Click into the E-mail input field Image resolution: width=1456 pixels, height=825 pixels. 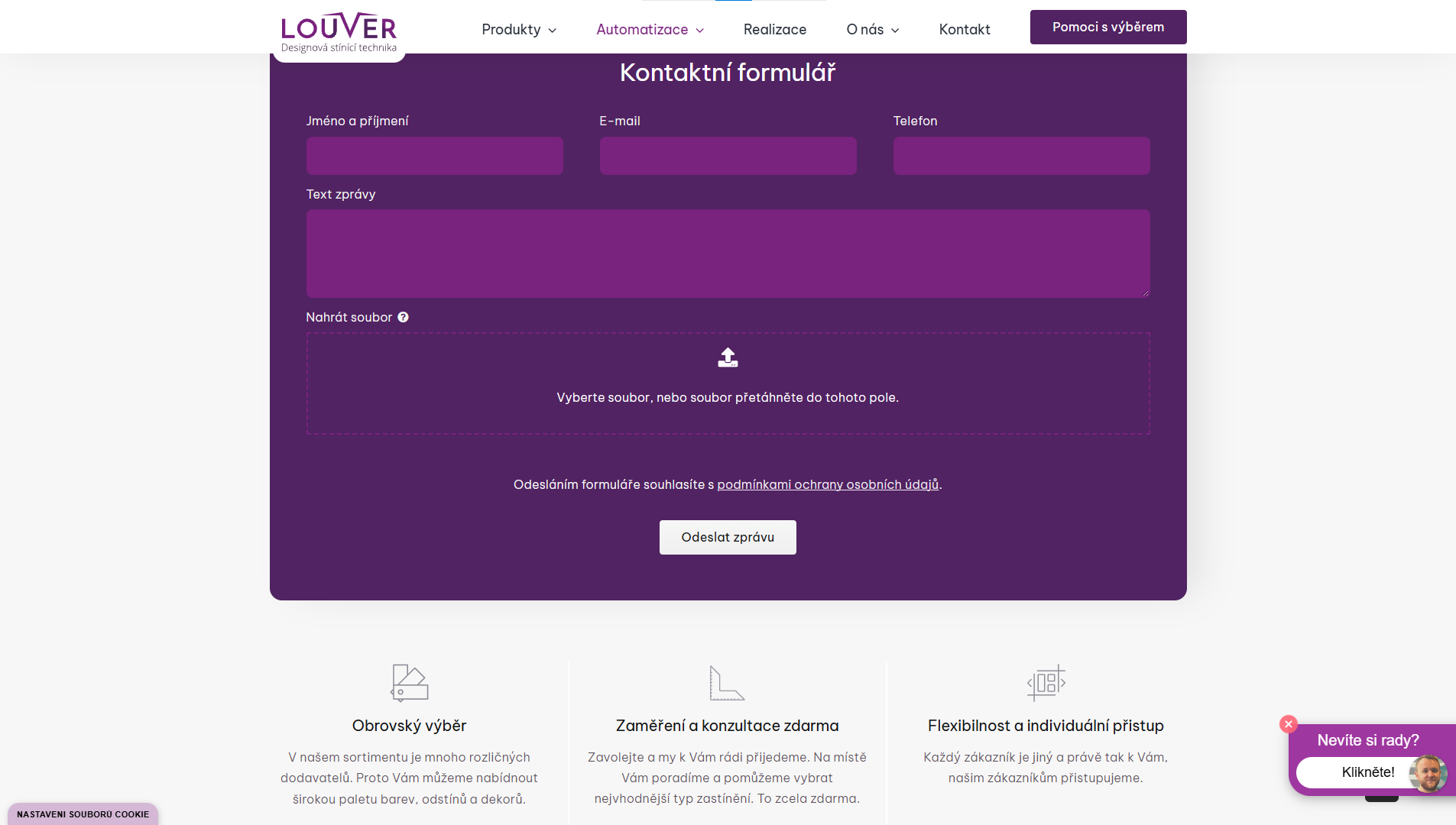[x=728, y=156]
